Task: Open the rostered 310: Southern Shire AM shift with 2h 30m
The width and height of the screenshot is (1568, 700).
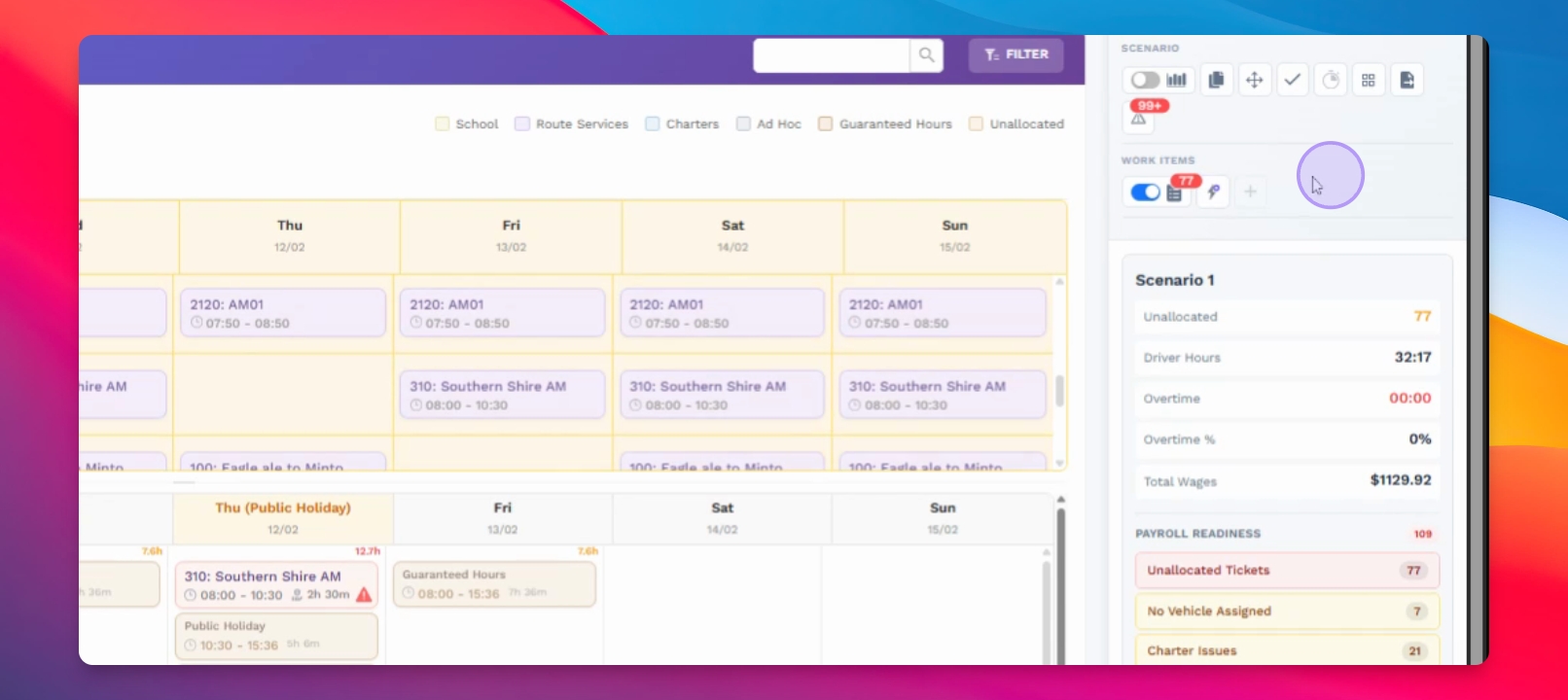Action: (x=276, y=585)
